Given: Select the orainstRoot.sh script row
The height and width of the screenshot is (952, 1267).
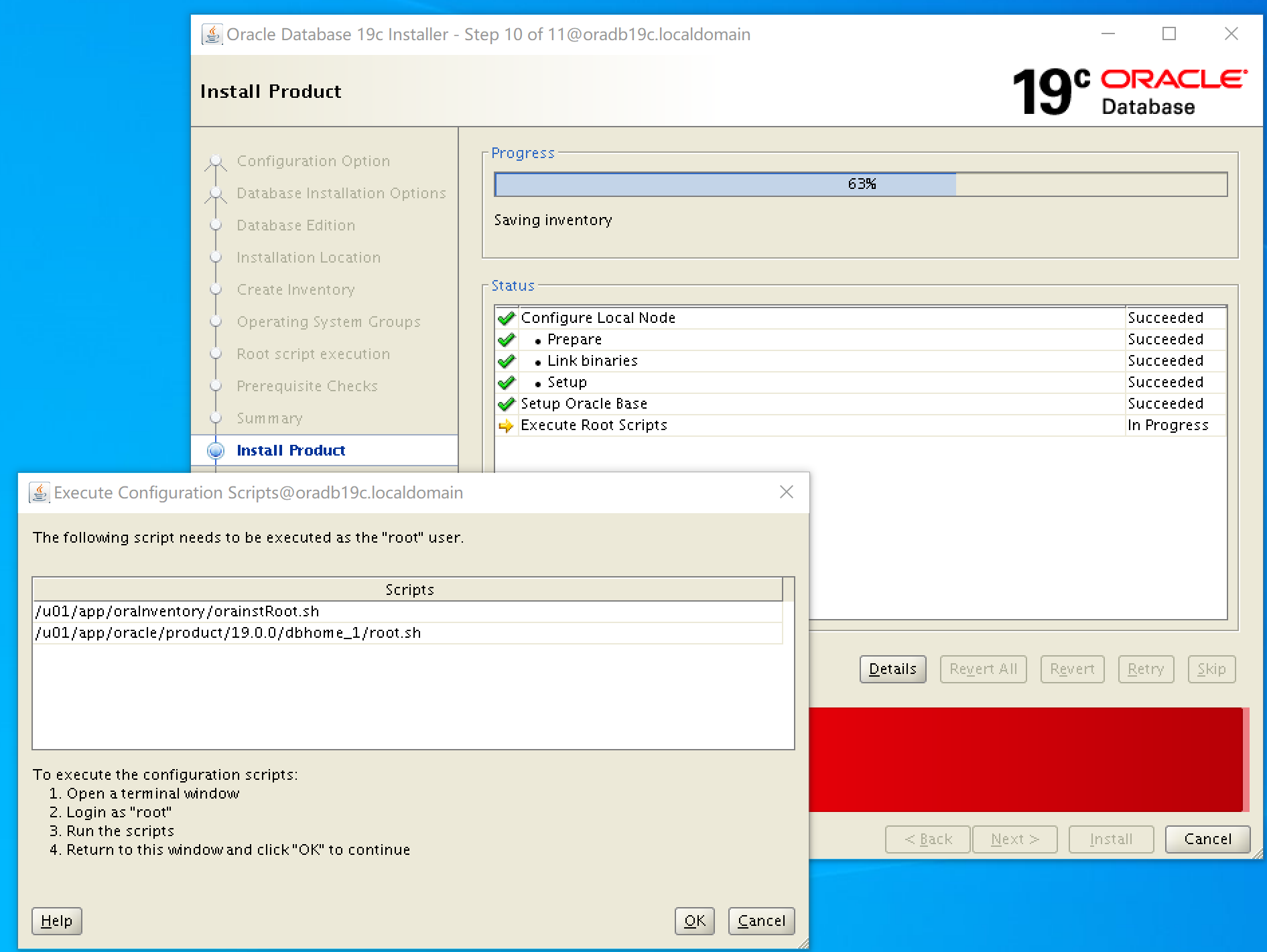Looking at the screenshot, I should [408, 612].
